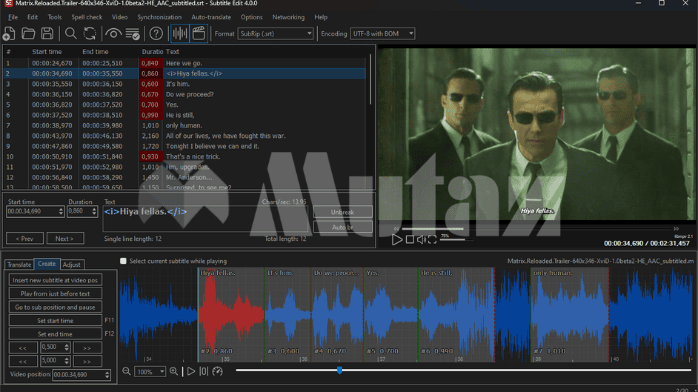The image size is (698, 392).
Task: Click the Prev subtitle button
Action: pyautogui.click(x=25, y=238)
